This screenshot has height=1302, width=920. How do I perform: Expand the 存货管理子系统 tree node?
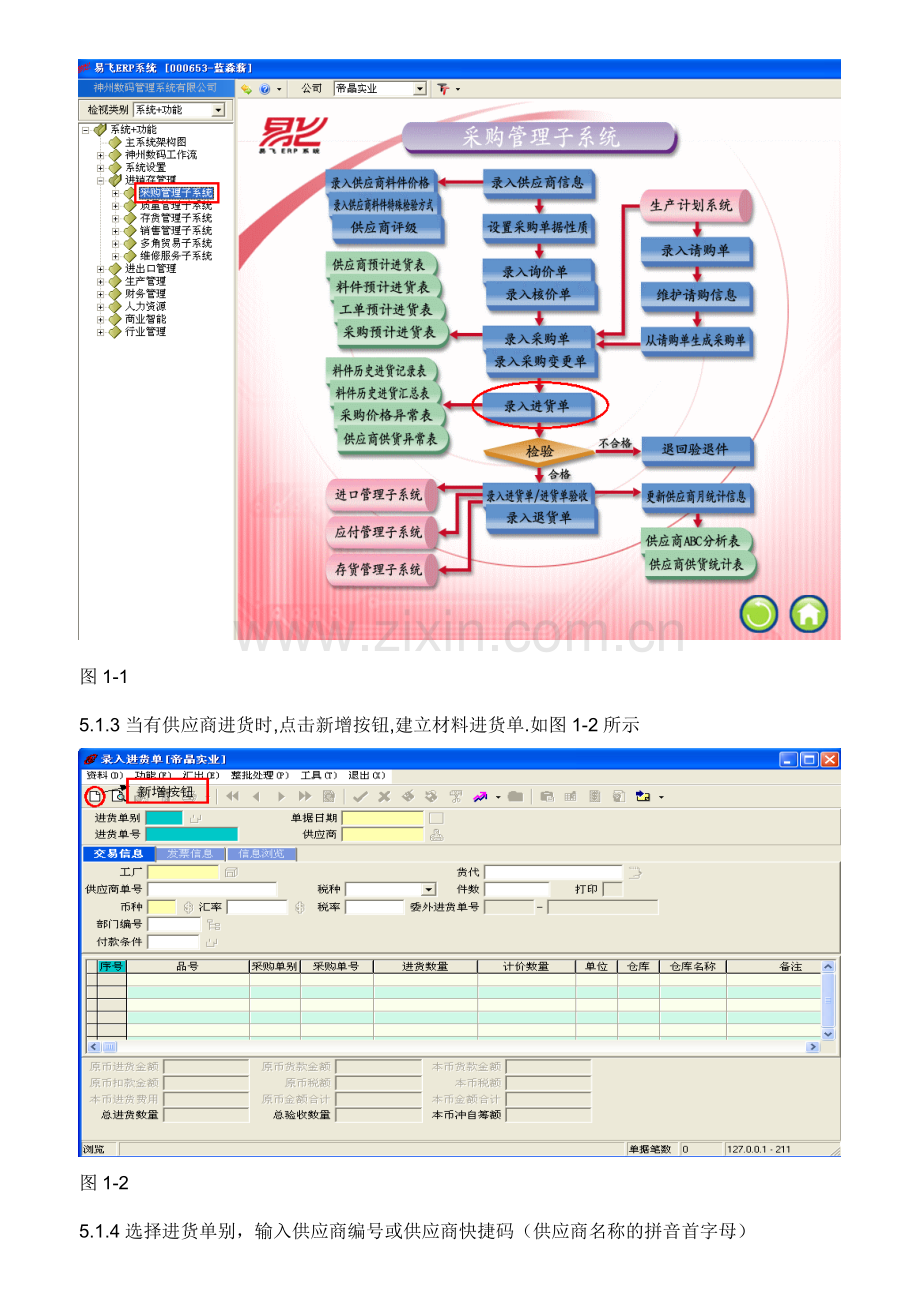116,218
